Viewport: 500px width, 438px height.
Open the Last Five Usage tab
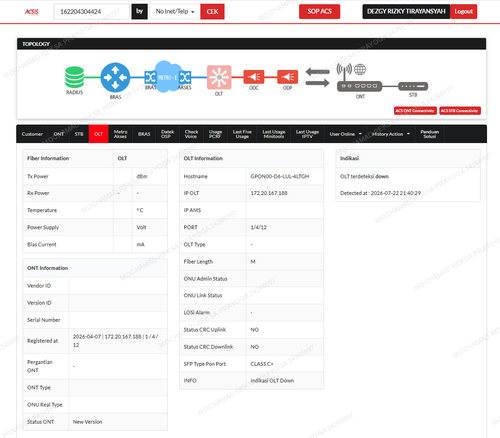242,134
